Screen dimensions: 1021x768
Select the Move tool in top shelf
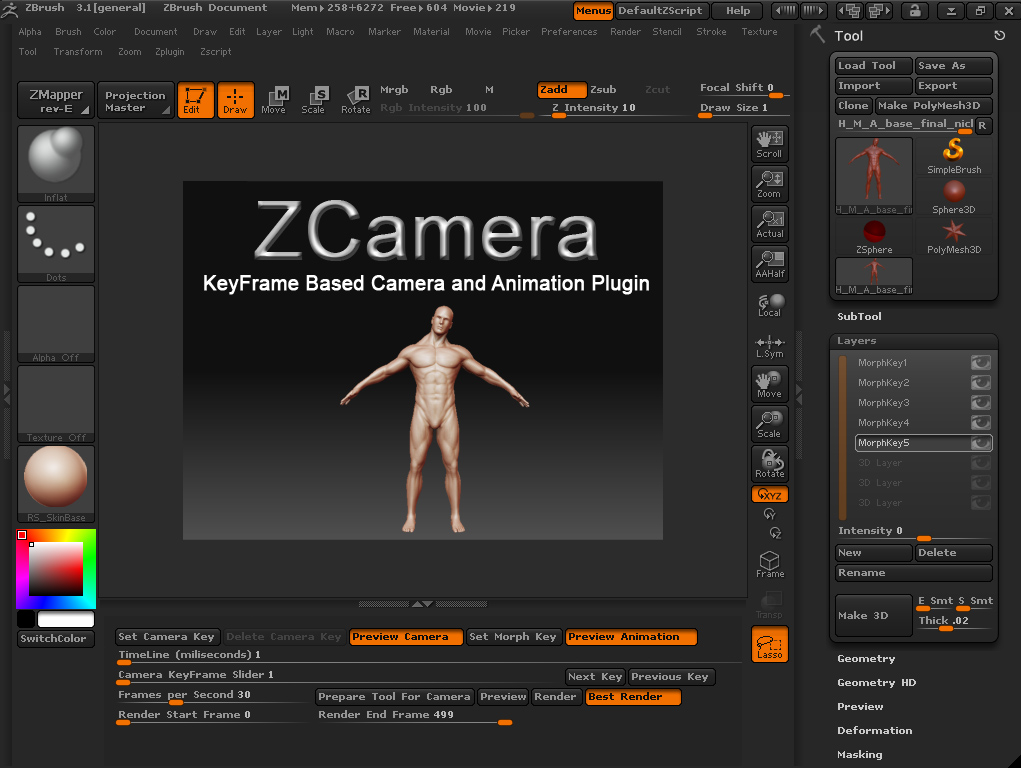click(x=274, y=100)
